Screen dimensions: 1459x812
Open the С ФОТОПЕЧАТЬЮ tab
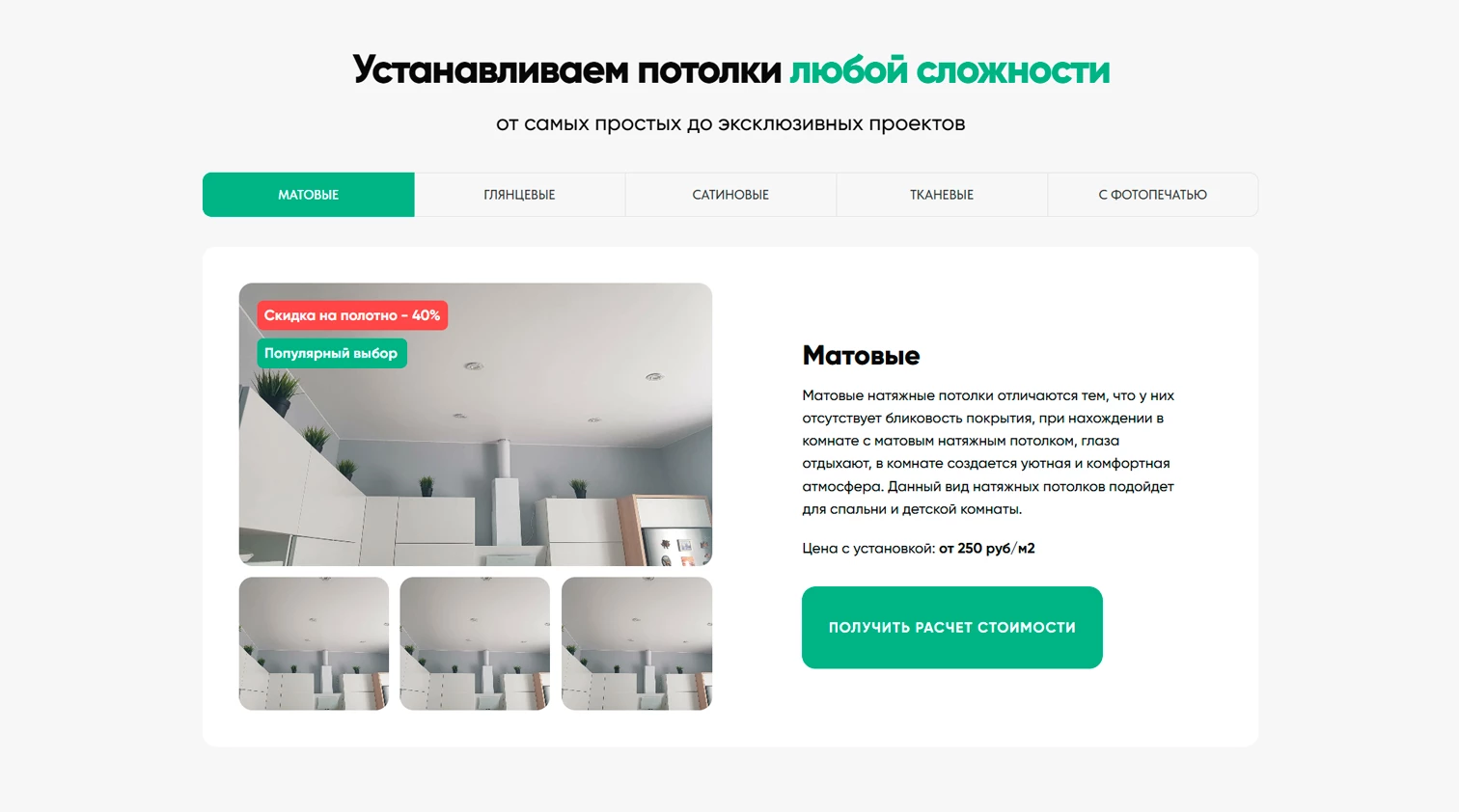tap(1152, 195)
